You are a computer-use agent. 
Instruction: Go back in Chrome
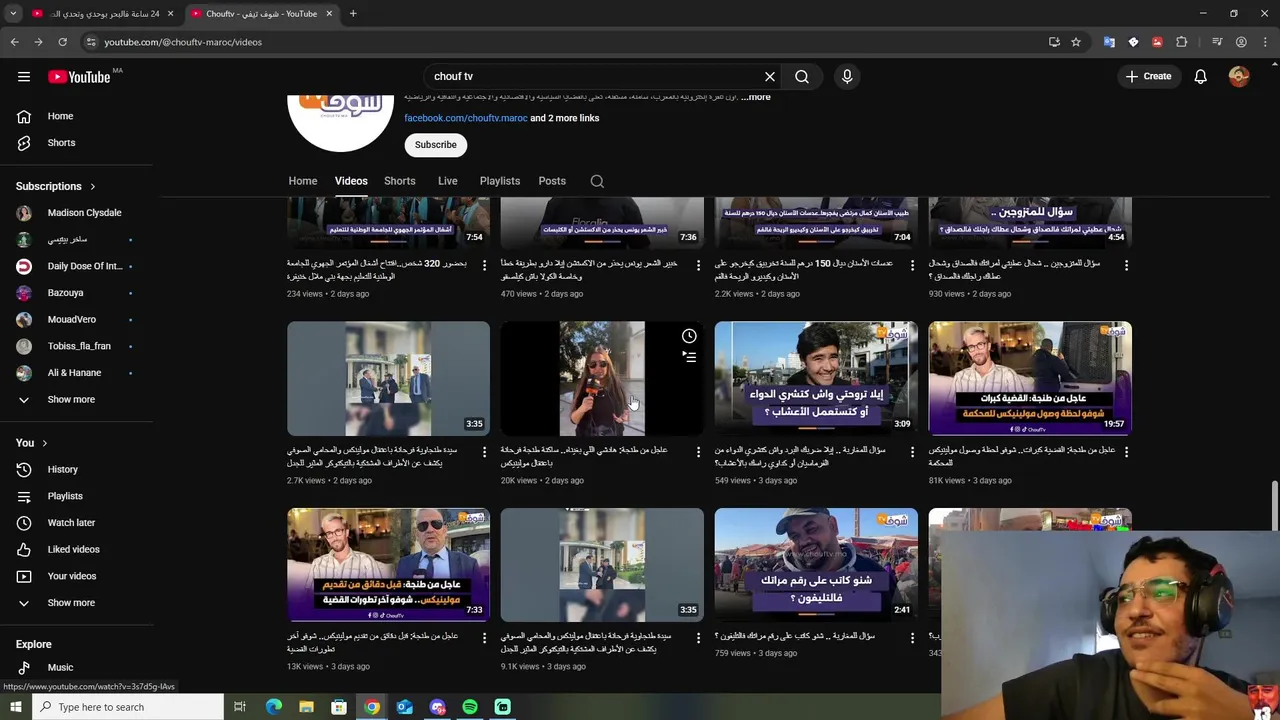click(14, 42)
